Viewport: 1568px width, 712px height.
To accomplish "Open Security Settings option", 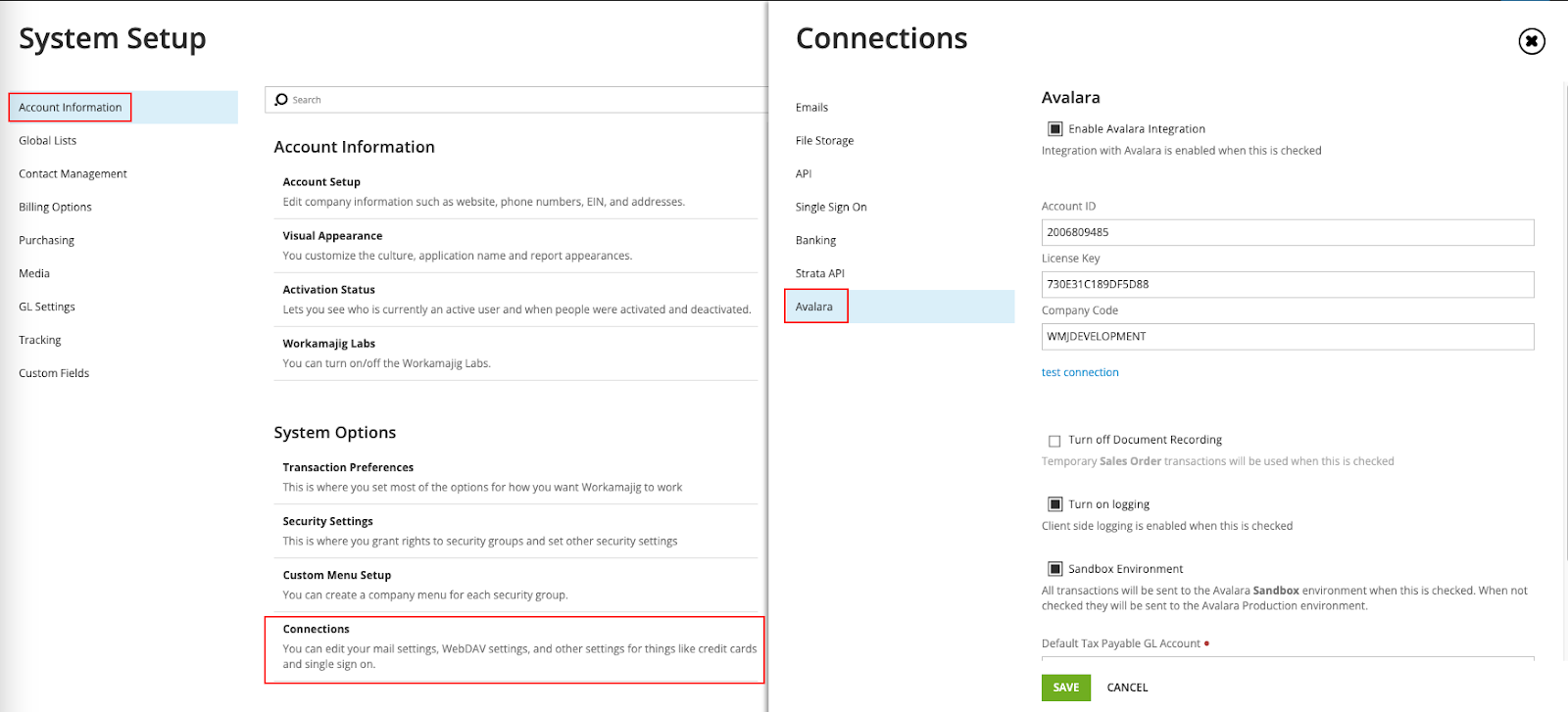I will pos(327,522).
